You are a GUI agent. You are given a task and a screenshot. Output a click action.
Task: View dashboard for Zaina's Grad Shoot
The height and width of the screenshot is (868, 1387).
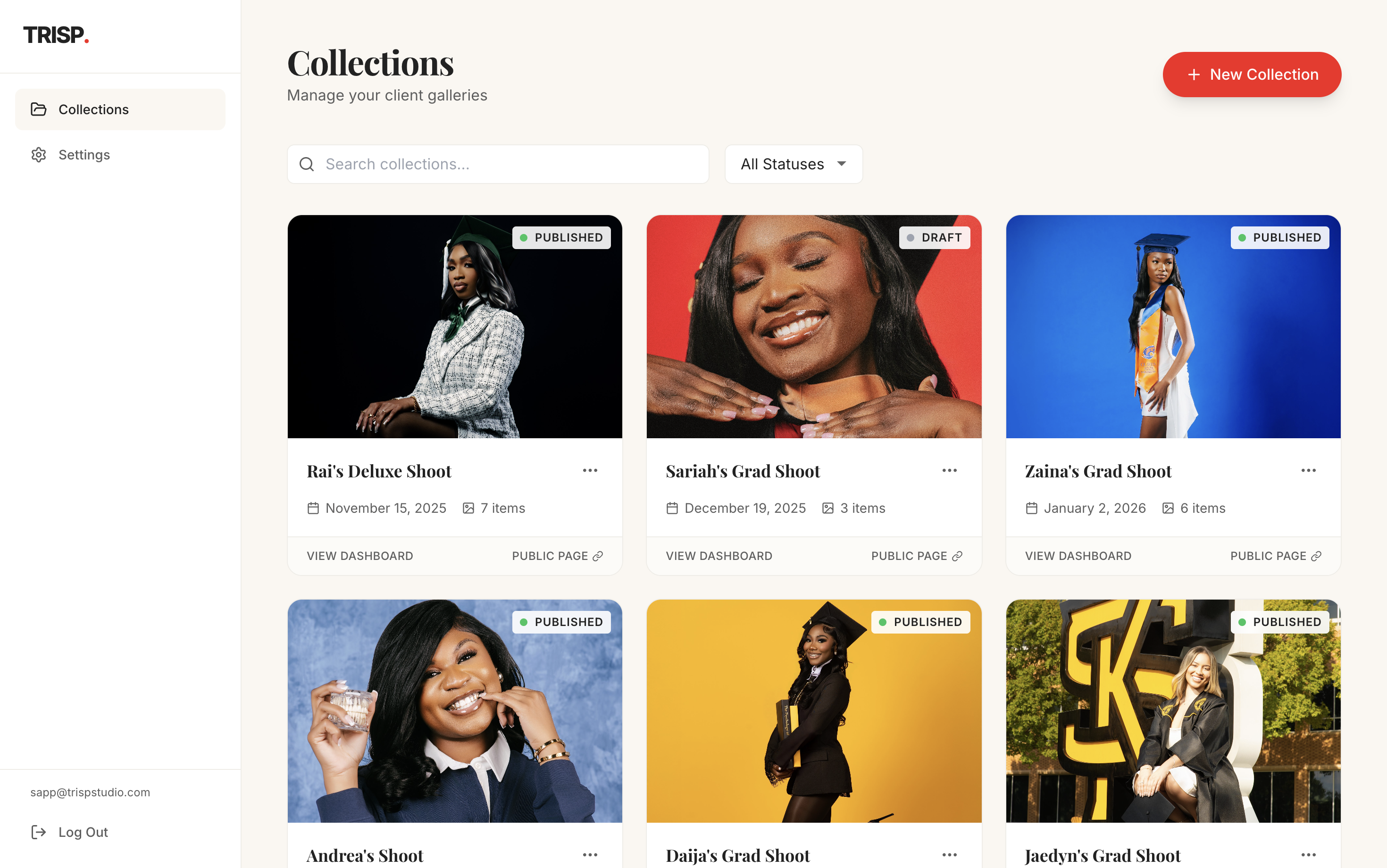[1078, 556]
